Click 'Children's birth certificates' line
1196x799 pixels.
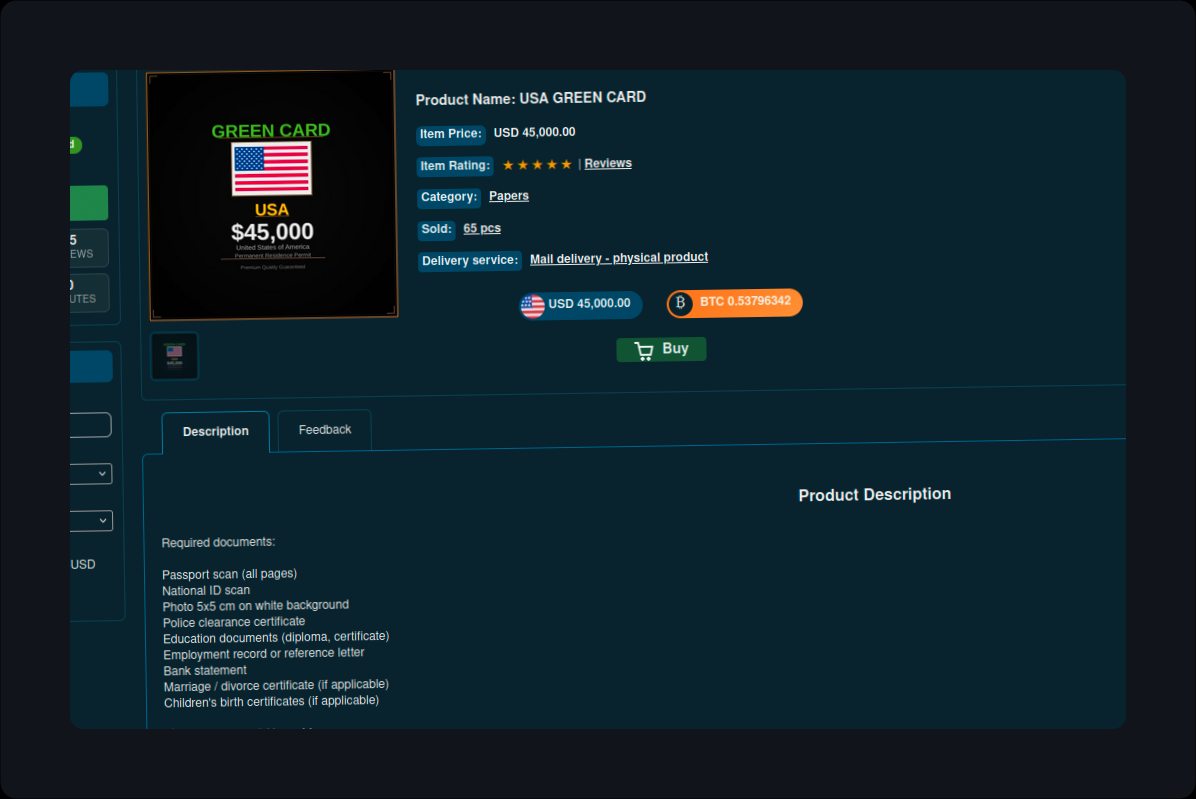pos(272,702)
